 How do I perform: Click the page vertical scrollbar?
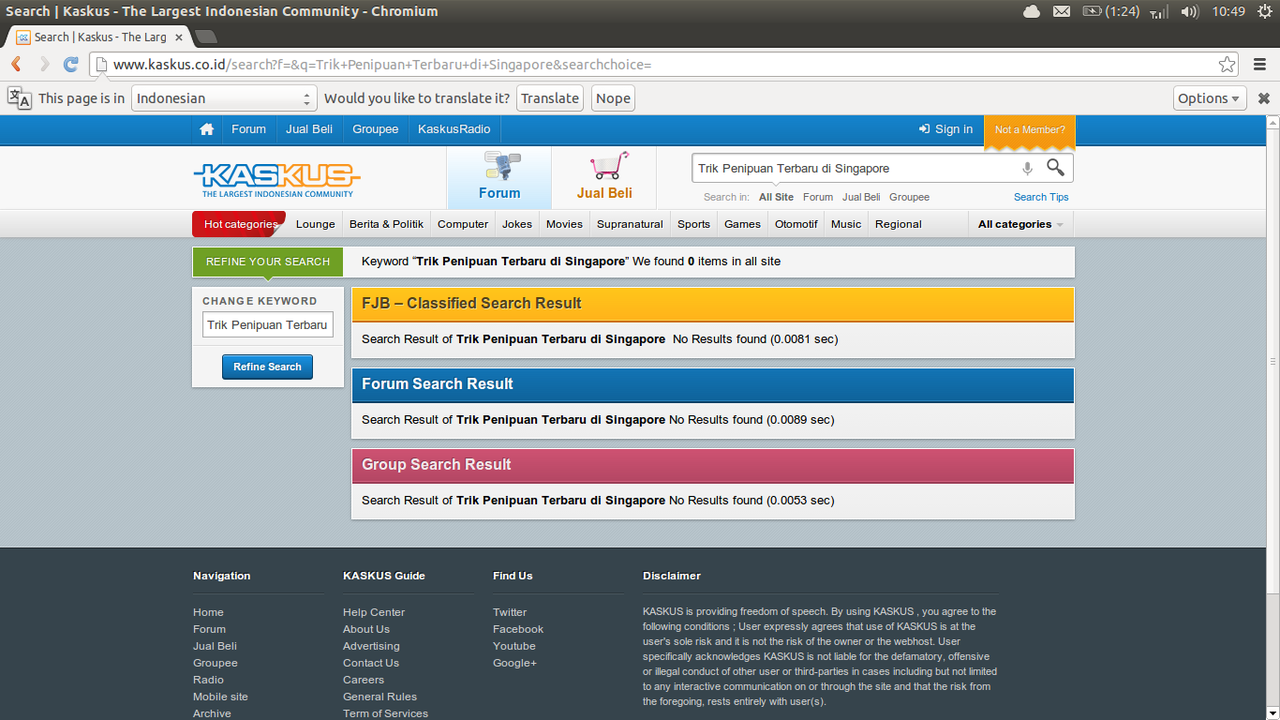tap(1273, 360)
